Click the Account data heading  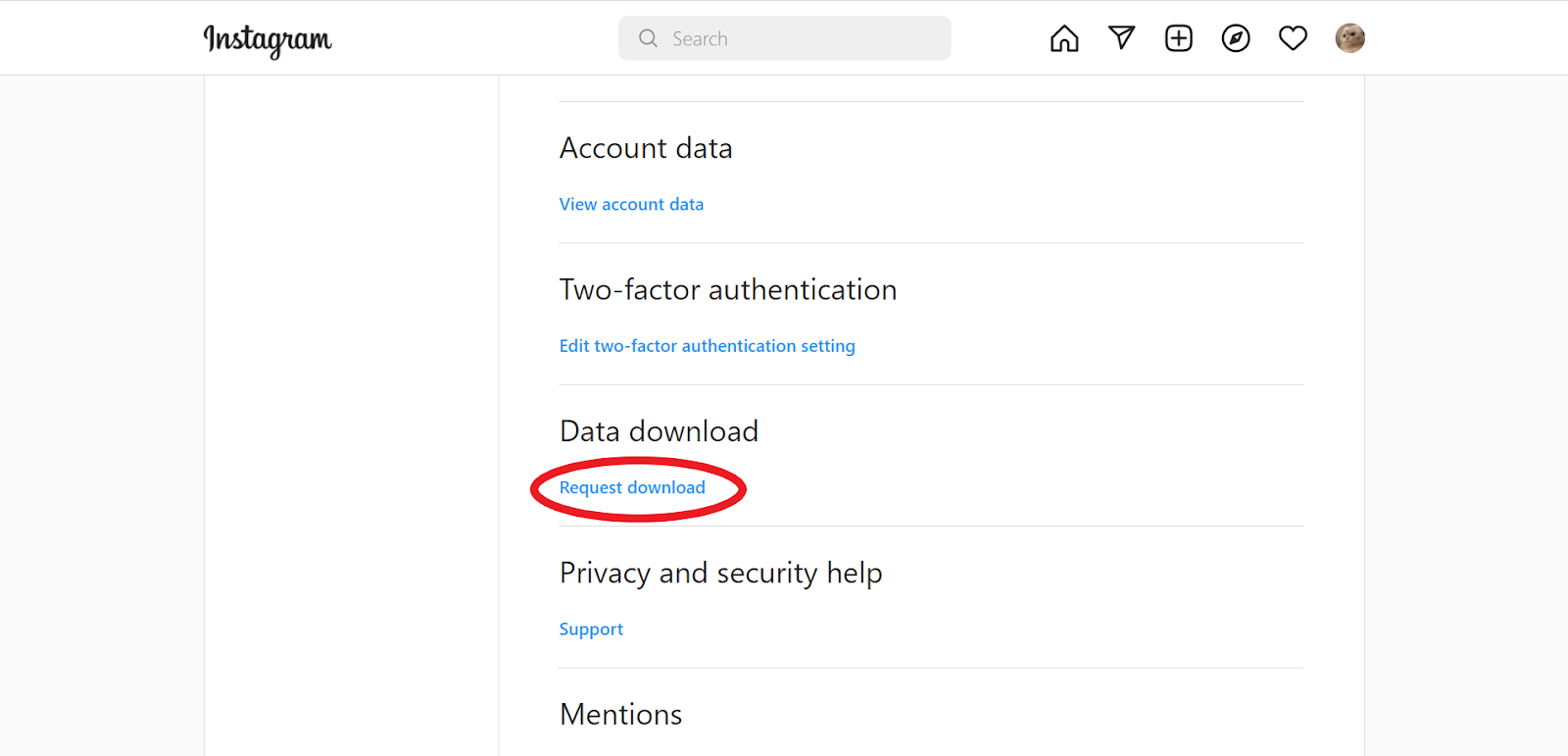646,148
